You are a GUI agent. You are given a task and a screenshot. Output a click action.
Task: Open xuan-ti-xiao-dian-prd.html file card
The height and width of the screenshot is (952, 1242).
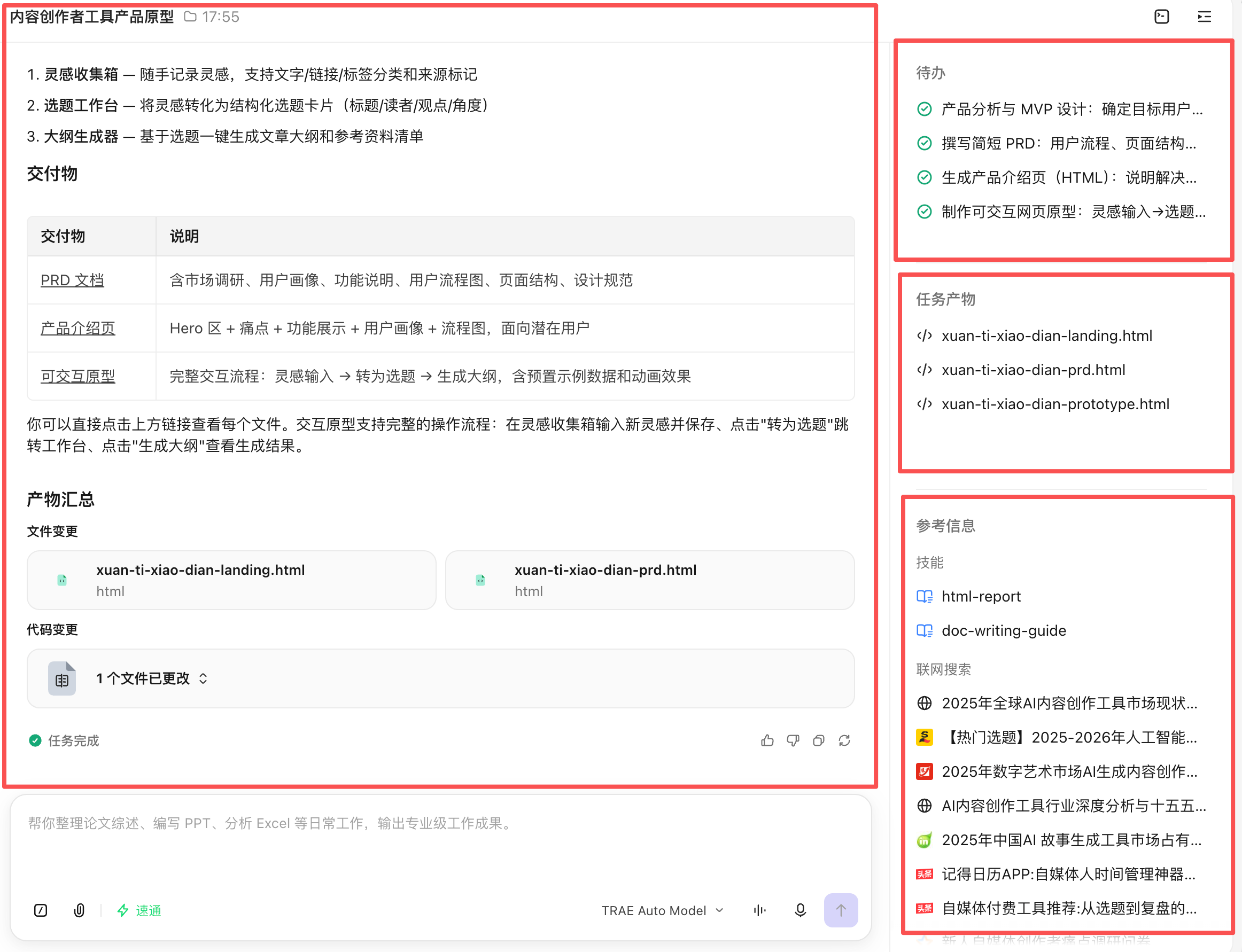pyautogui.click(x=650, y=580)
